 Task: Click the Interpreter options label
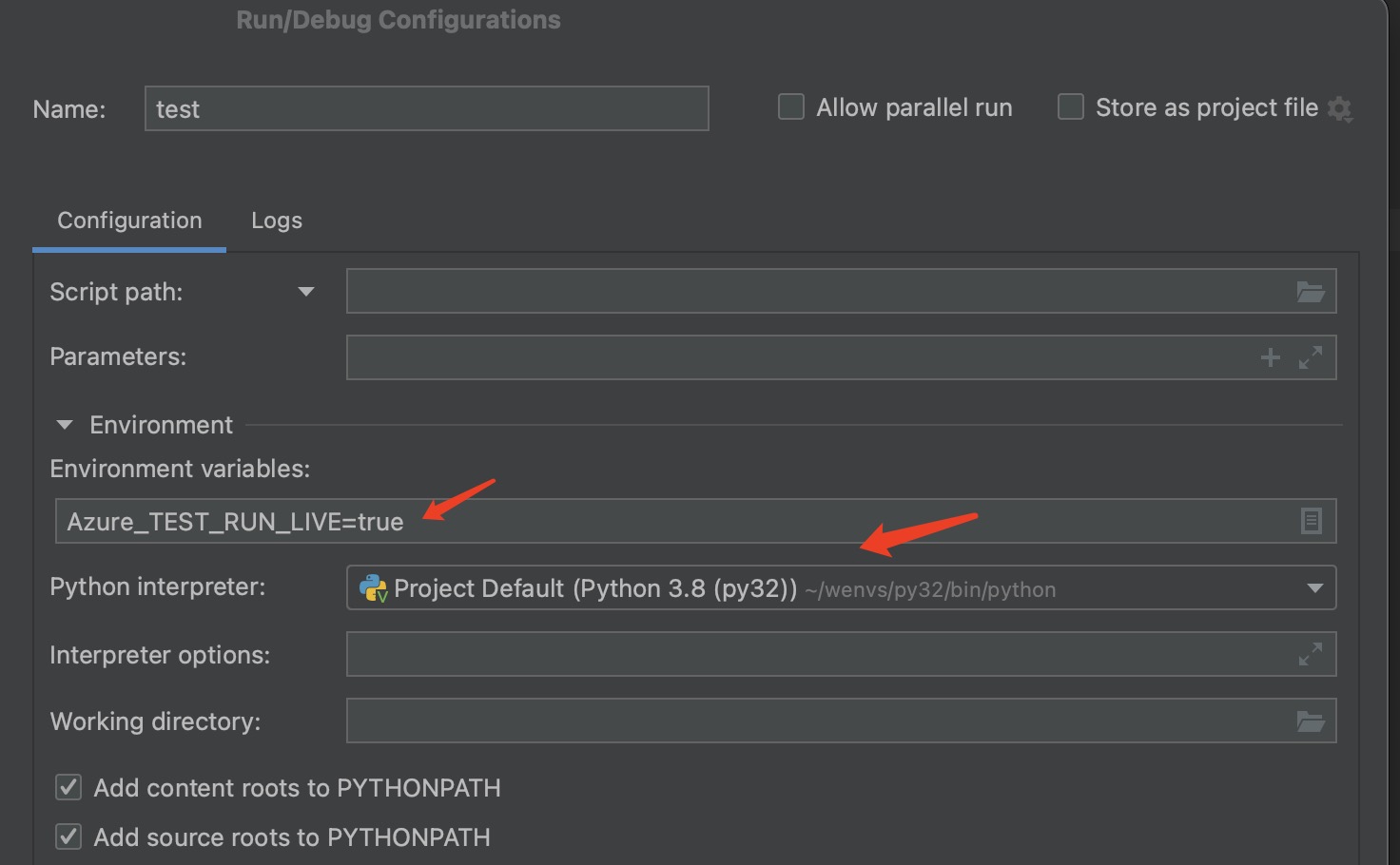160,655
